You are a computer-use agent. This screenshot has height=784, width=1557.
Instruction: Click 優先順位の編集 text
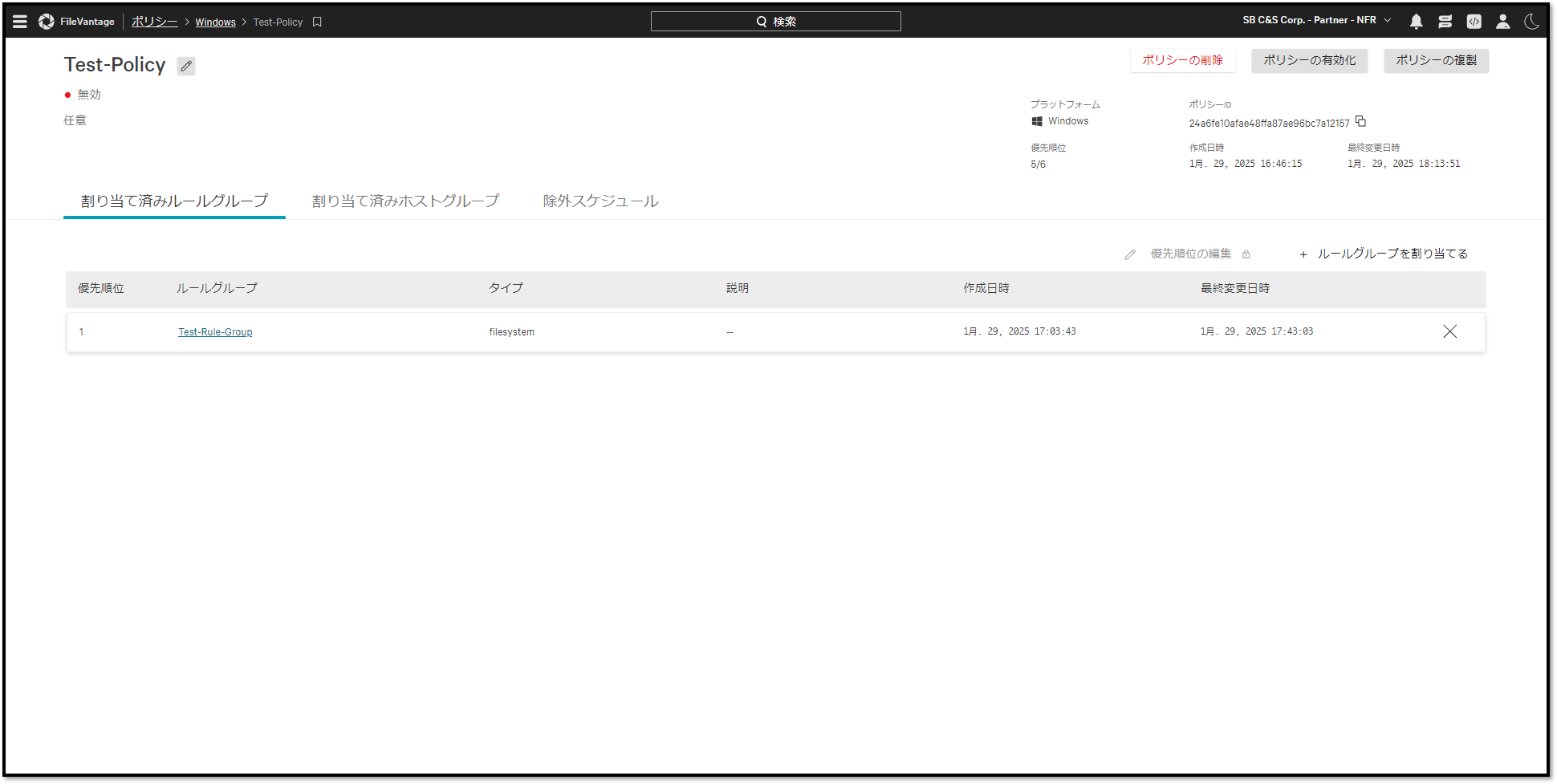coord(1190,254)
